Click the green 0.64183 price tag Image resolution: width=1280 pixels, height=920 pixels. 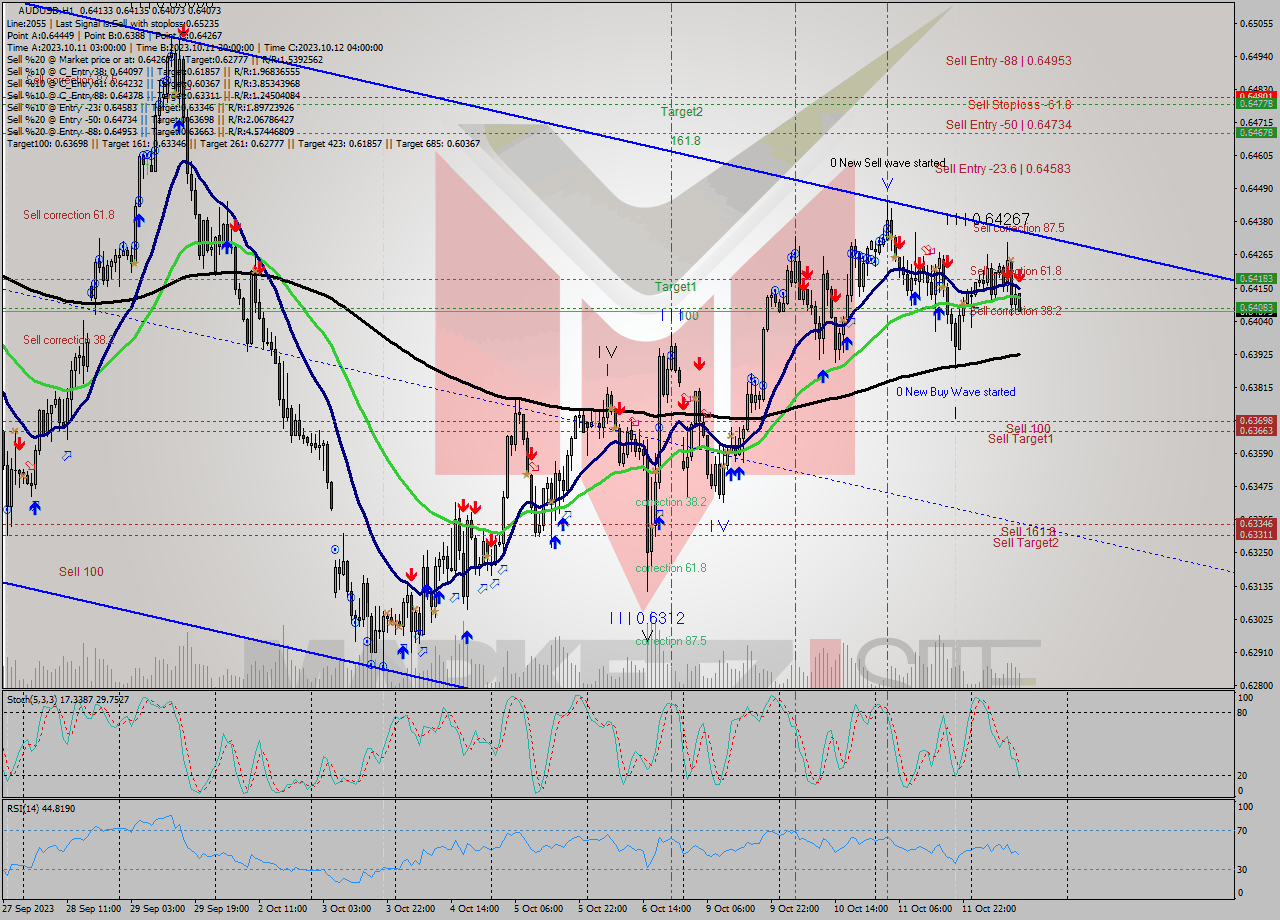click(1256, 279)
